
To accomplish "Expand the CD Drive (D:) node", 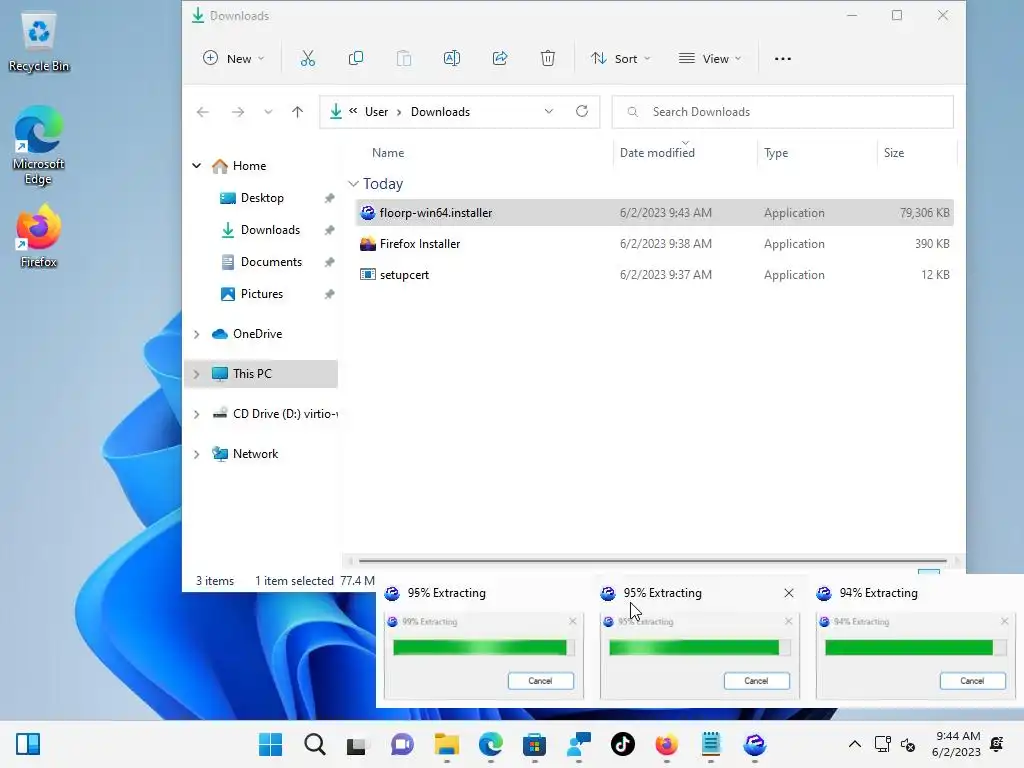I will 197,414.
